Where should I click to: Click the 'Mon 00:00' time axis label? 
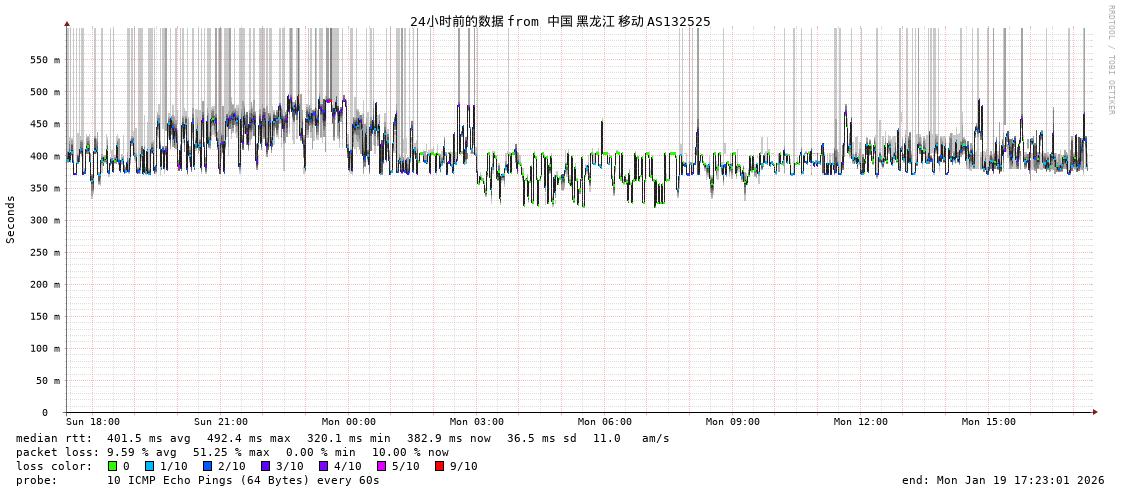(349, 422)
